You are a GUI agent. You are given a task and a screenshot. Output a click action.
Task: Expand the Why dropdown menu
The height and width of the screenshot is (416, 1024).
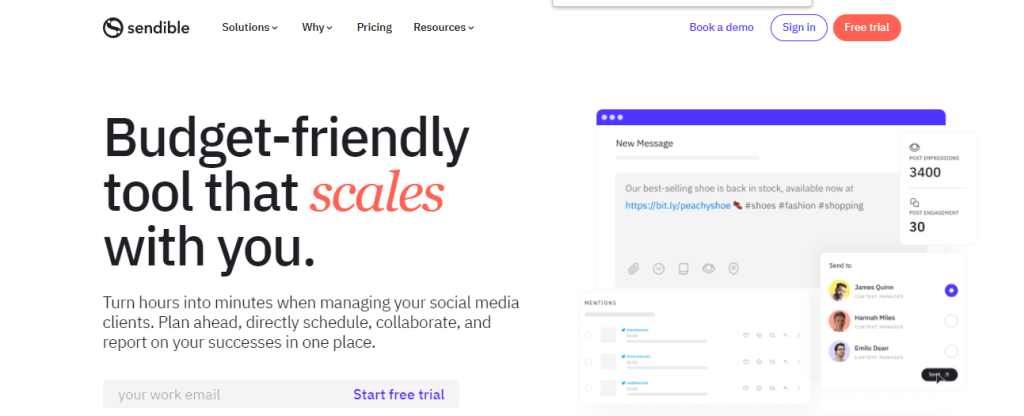[317, 27]
